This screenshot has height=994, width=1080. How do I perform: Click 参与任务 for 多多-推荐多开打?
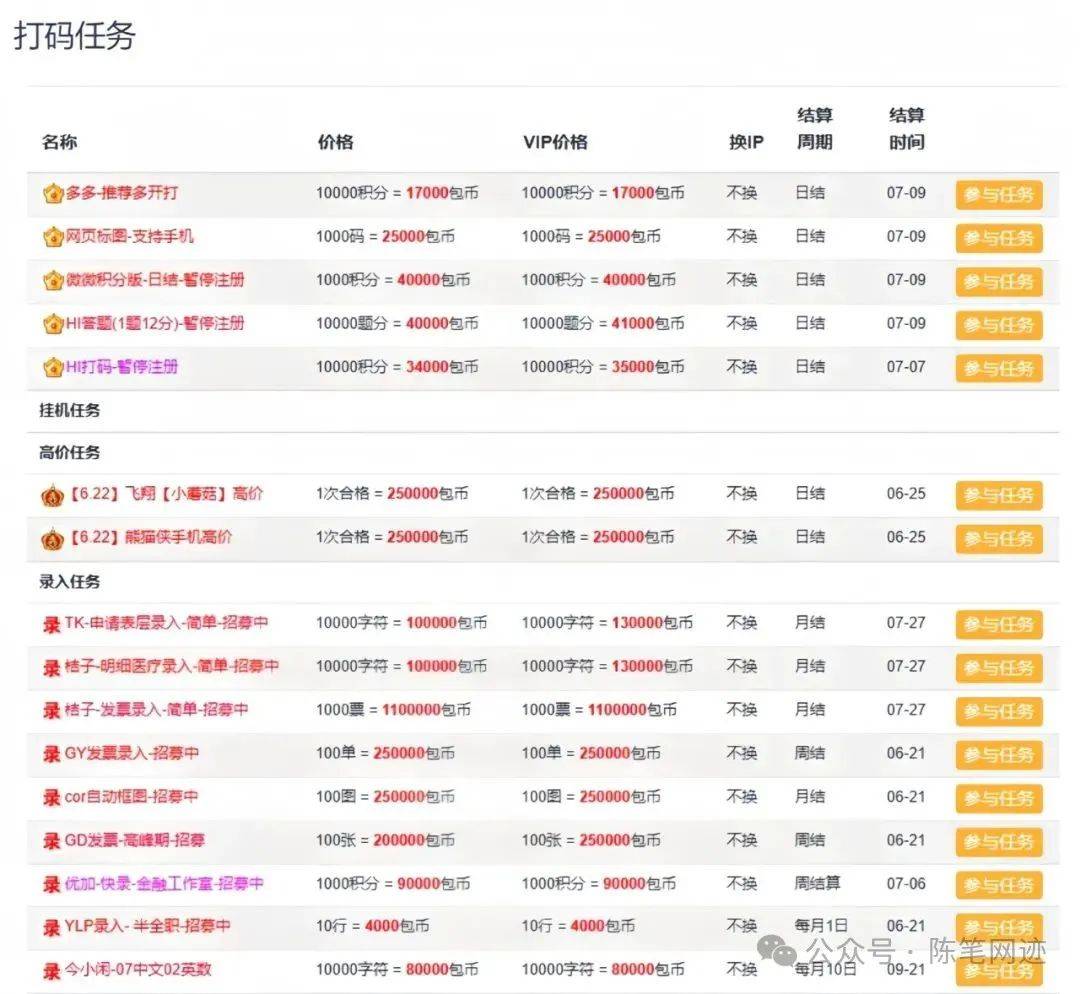(999, 195)
